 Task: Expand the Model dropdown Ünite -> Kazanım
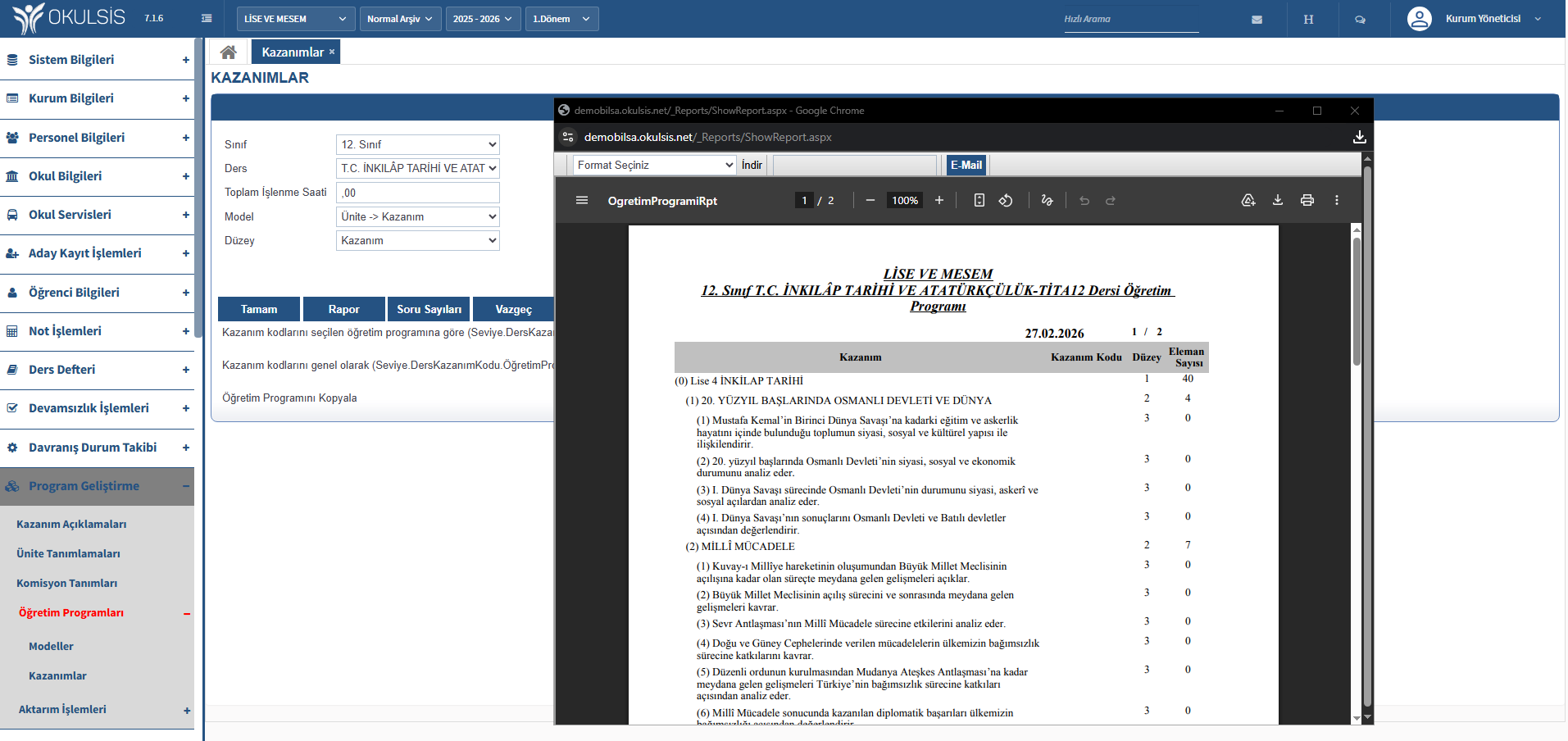[417, 217]
